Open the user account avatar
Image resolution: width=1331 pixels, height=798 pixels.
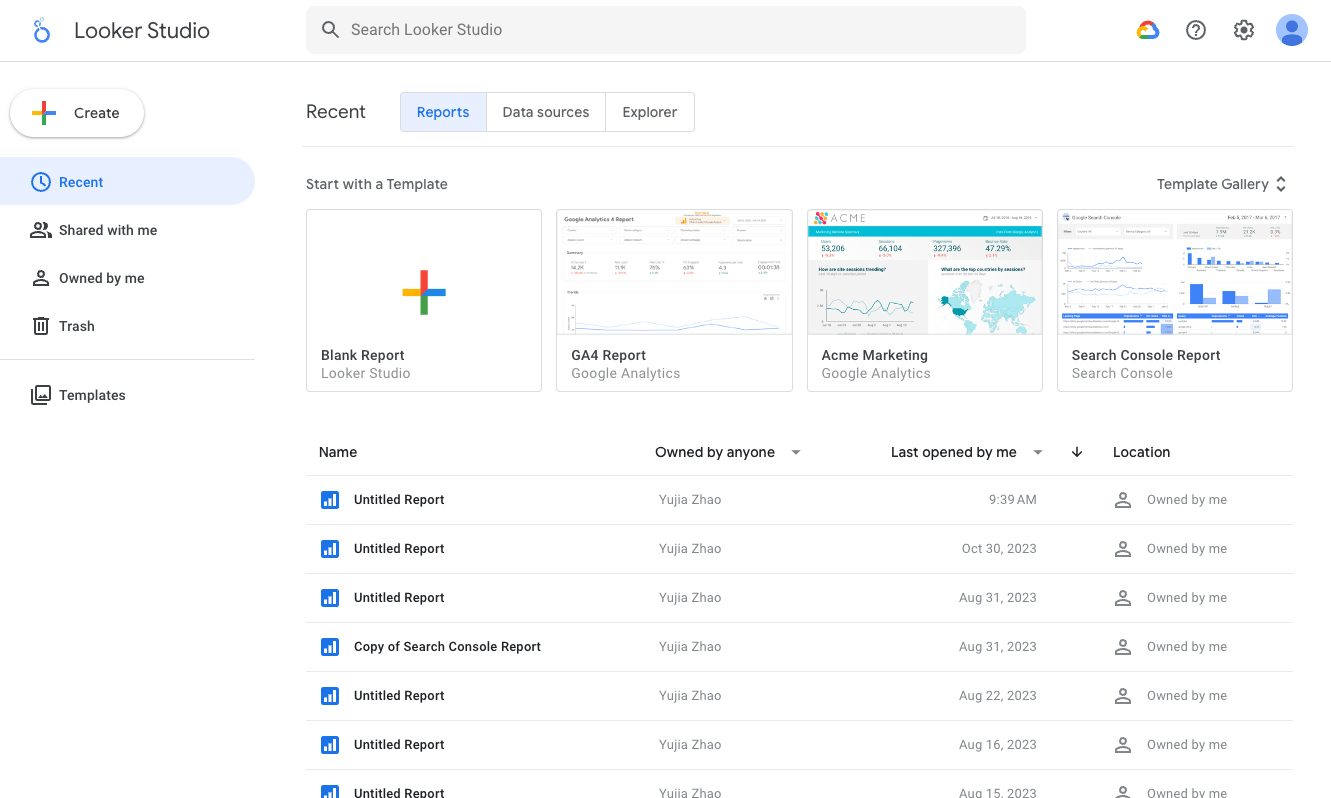click(1291, 30)
